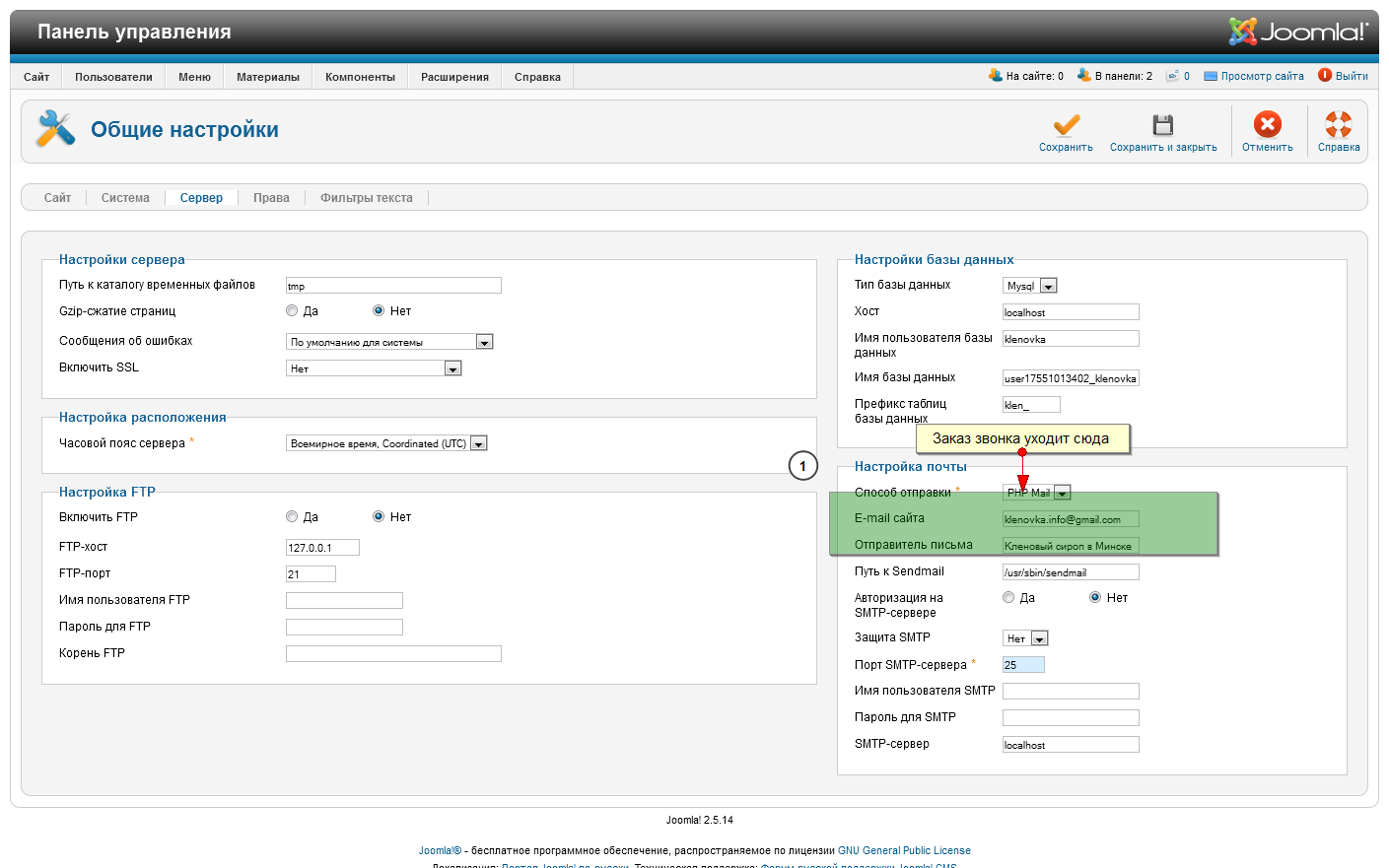The image size is (1389, 868).
Task: Follow the Просмотр сайта link
Action: 1262,76
